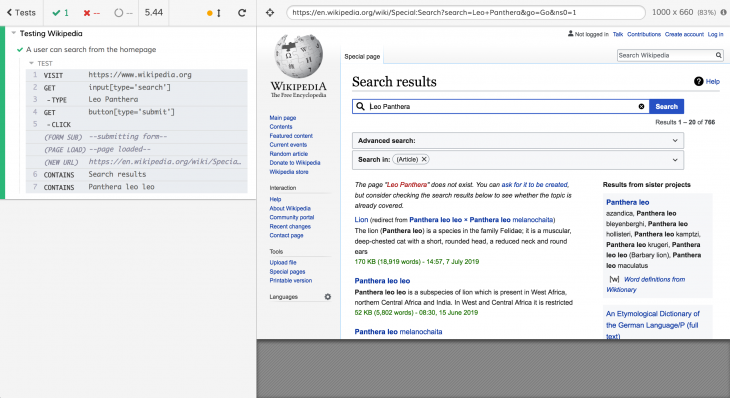Expand the Search in namespaces panel
This screenshot has width=730, height=398.
(x=518, y=160)
